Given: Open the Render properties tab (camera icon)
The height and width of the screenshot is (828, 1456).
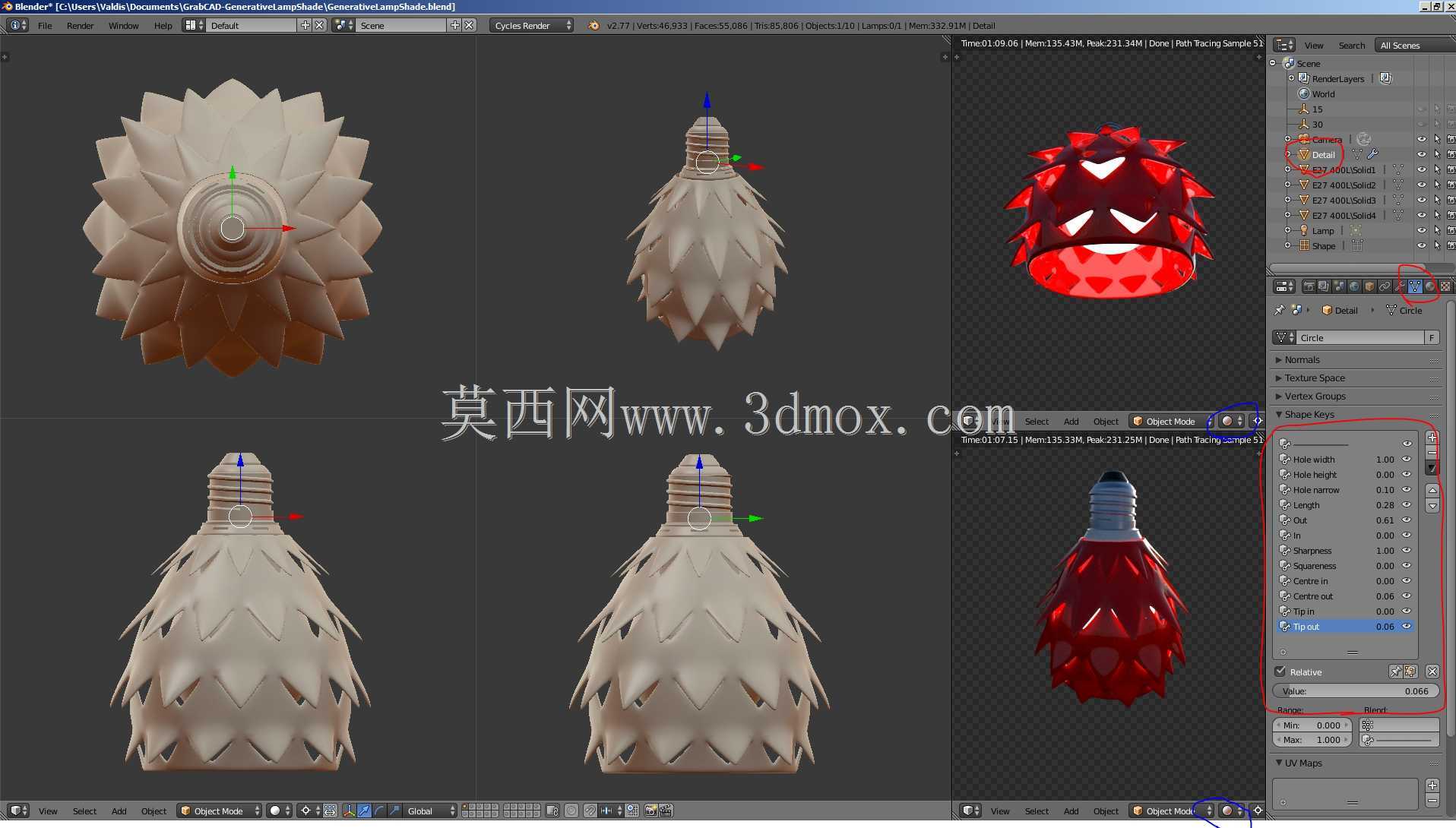Looking at the screenshot, I should pyautogui.click(x=1309, y=286).
